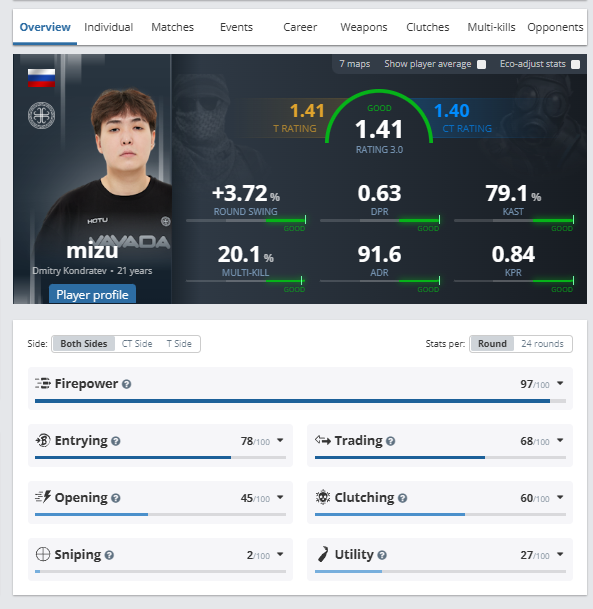Image resolution: width=593 pixels, height=609 pixels.
Task: Click the Firepower help question-mark icon
Action: pos(126,384)
